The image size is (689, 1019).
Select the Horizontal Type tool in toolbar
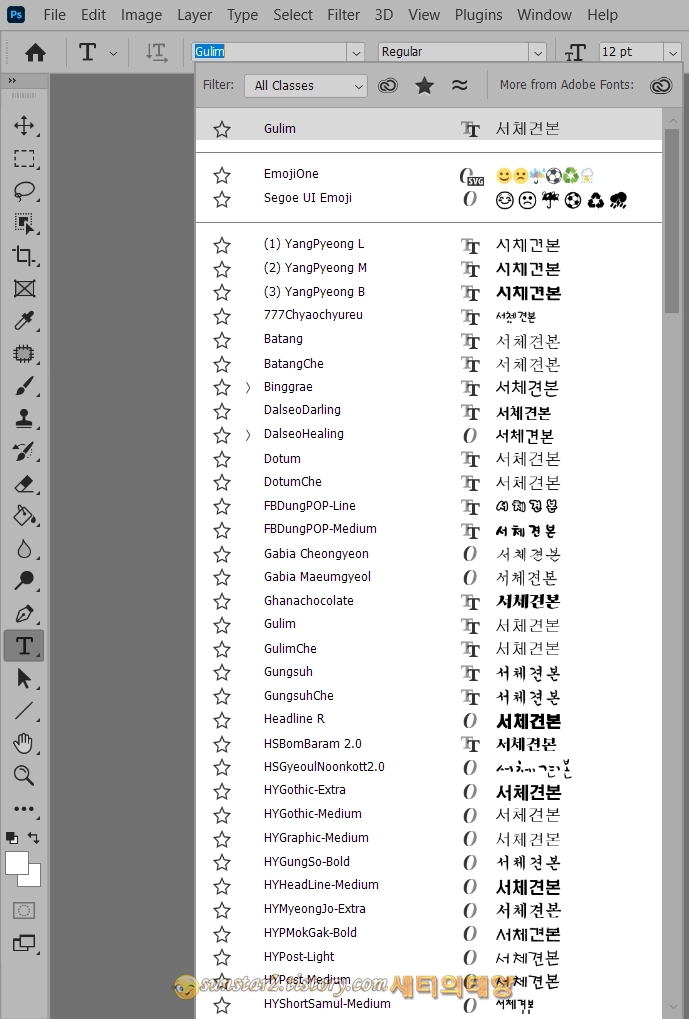(x=24, y=645)
